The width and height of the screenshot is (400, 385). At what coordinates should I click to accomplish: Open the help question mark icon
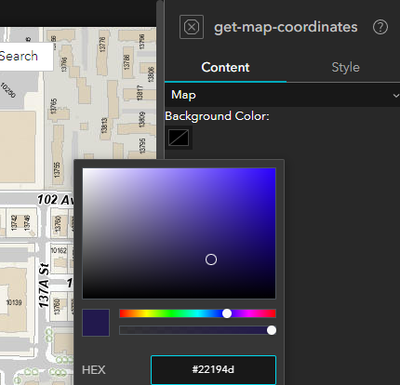380,27
